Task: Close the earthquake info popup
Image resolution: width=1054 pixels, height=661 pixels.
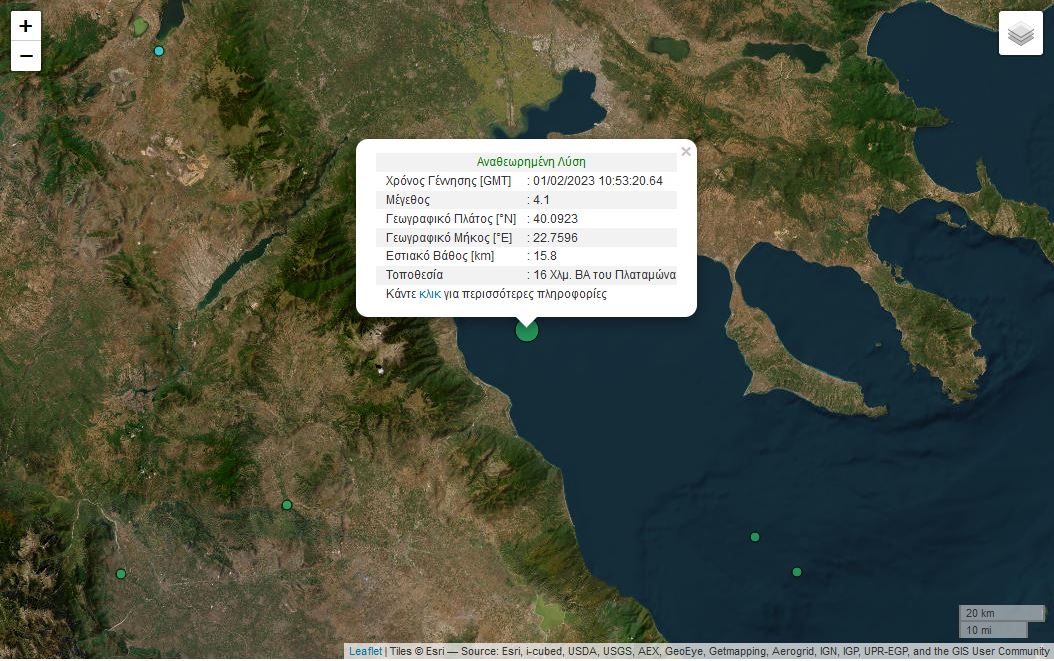Action: [685, 152]
